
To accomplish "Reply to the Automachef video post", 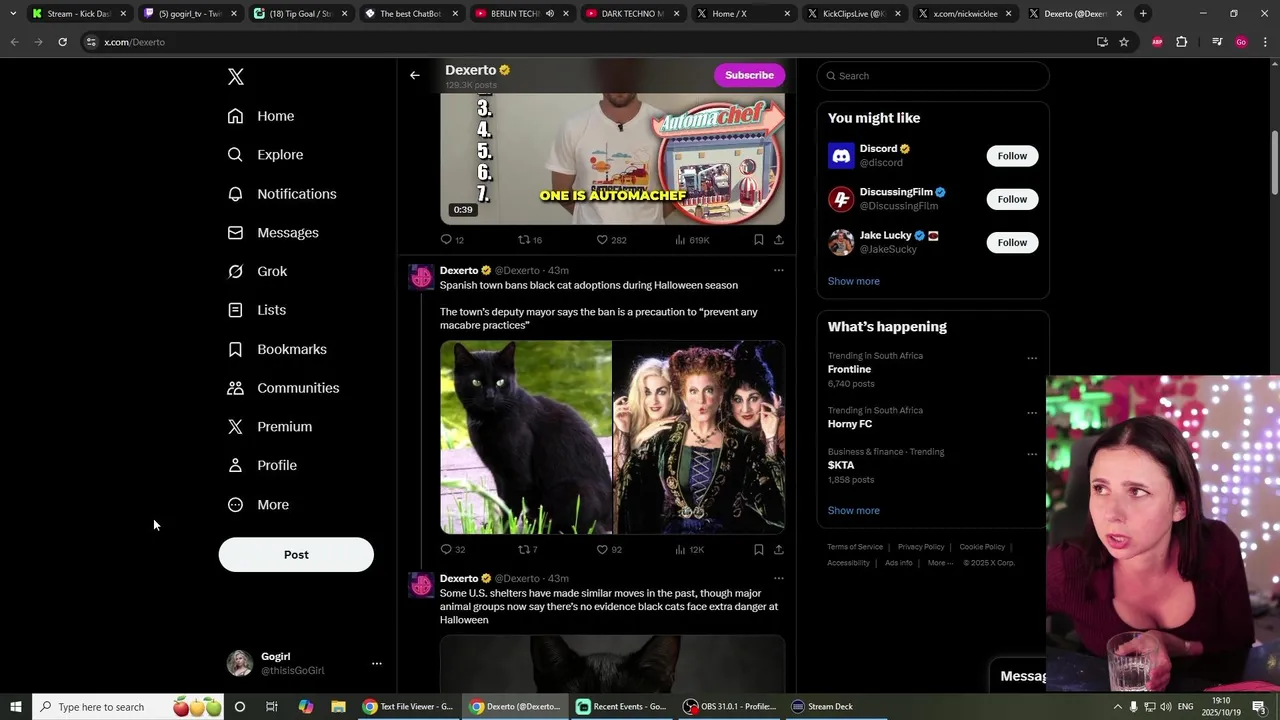I will (452, 240).
